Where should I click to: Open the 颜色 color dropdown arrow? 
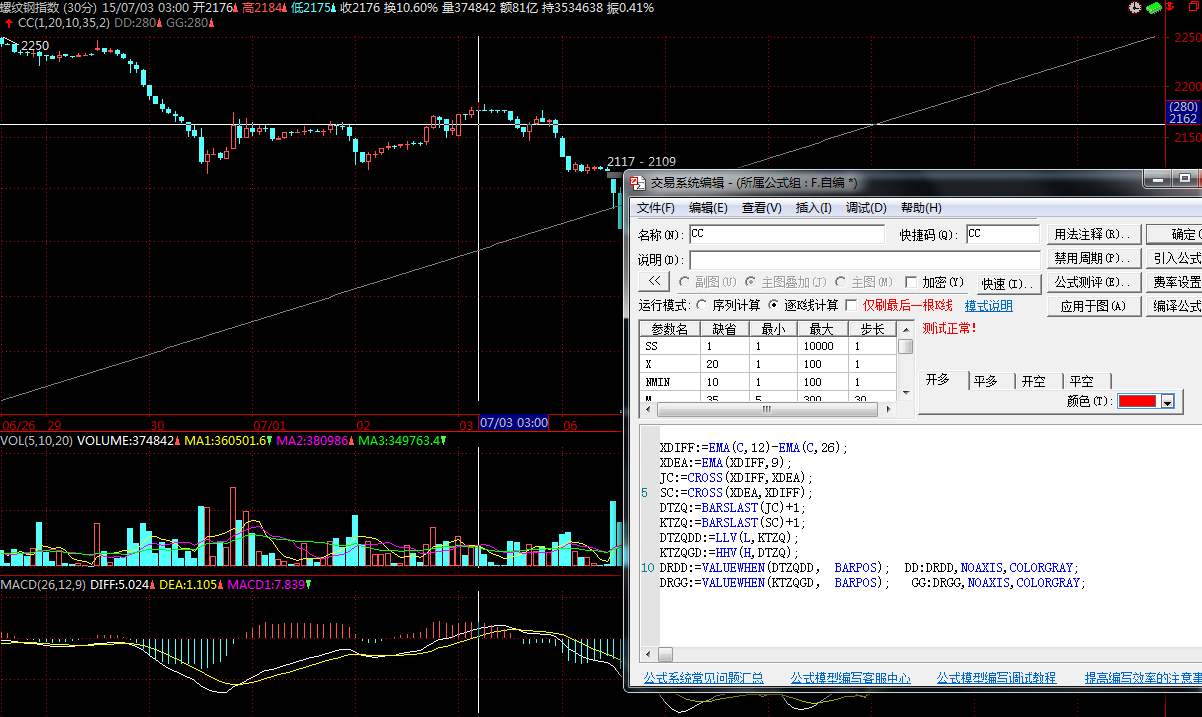(x=1167, y=402)
